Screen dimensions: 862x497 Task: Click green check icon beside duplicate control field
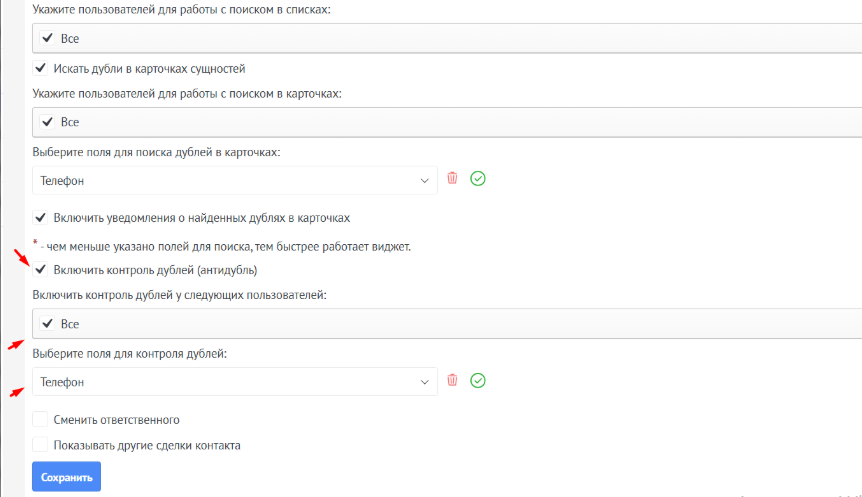[478, 380]
